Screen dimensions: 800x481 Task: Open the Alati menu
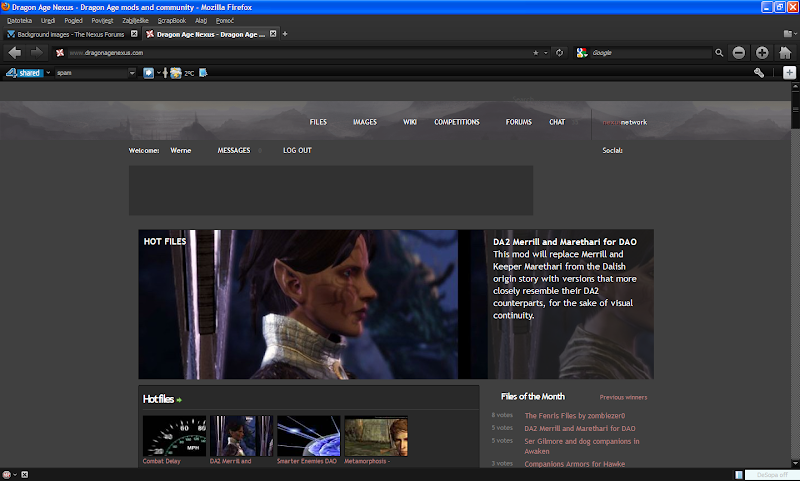pyautogui.click(x=201, y=20)
